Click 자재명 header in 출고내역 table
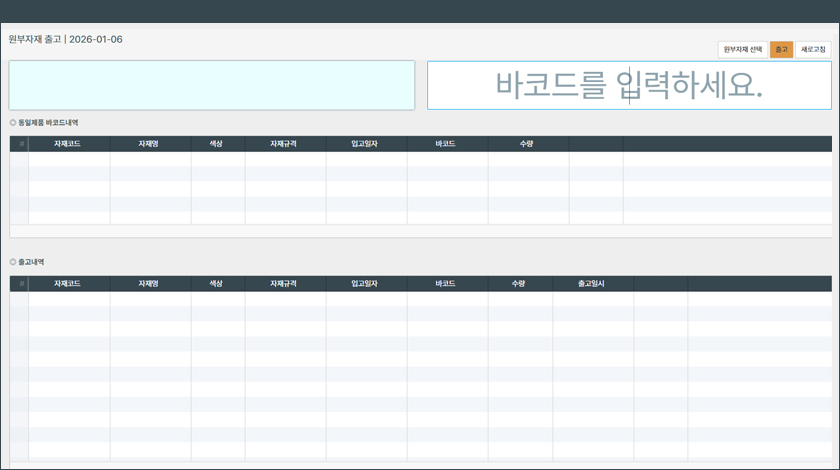The height and width of the screenshot is (470, 840). click(x=149, y=284)
